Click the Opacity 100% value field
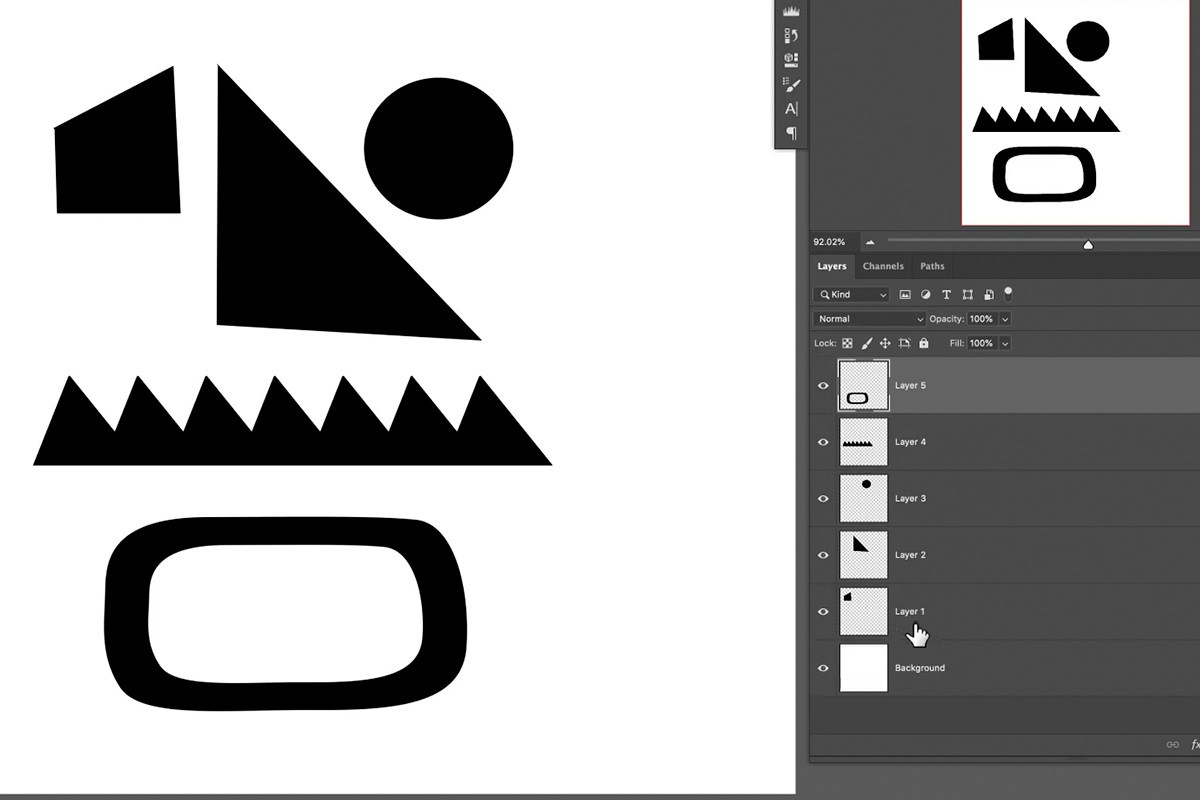Image resolution: width=1200 pixels, height=800 pixels. (981, 319)
